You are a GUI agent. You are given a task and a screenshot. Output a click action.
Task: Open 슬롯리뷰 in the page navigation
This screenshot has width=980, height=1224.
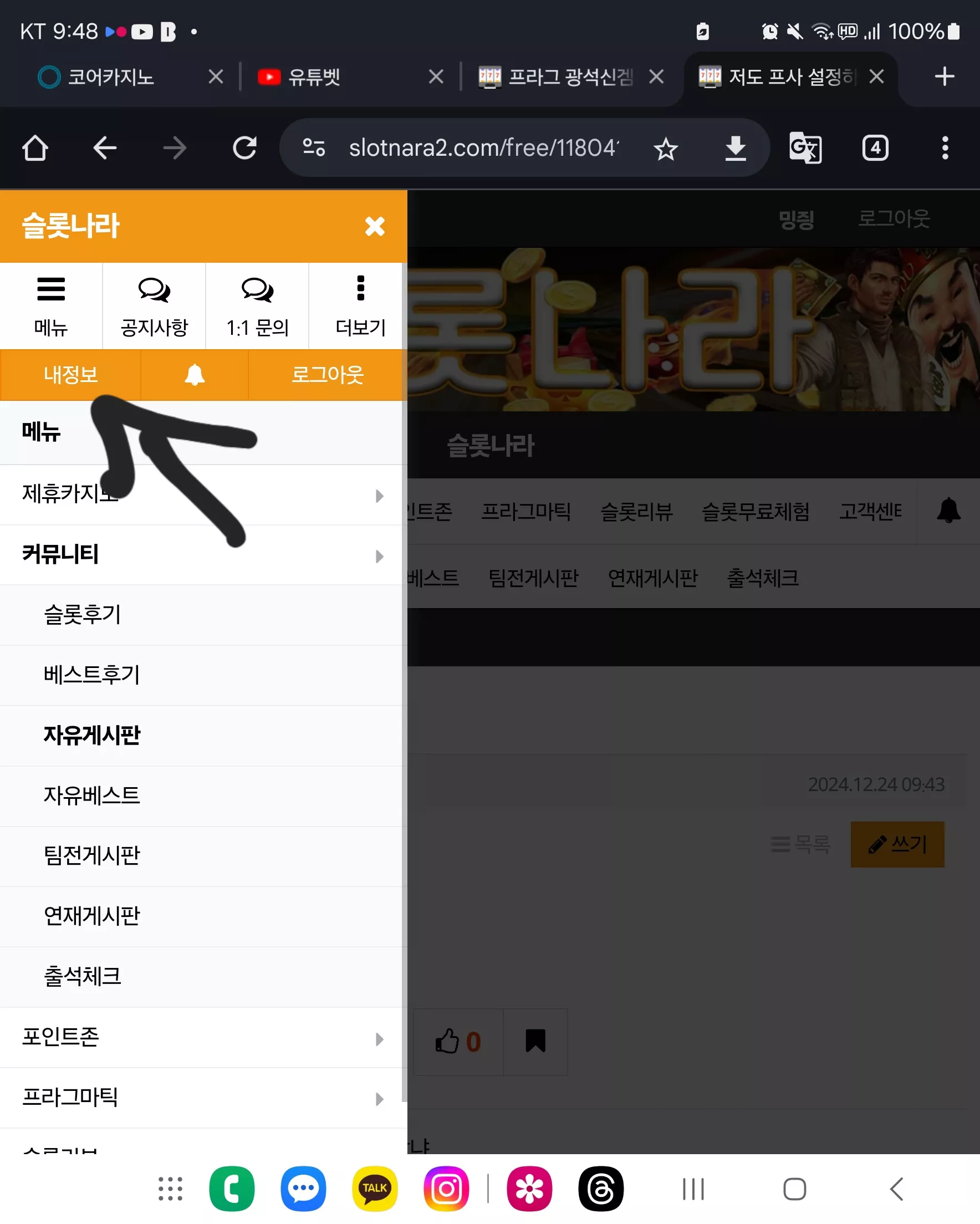[636, 512]
